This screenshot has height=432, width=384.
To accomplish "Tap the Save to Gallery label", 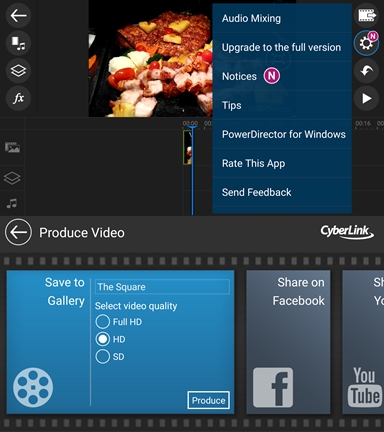I will point(65,292).
